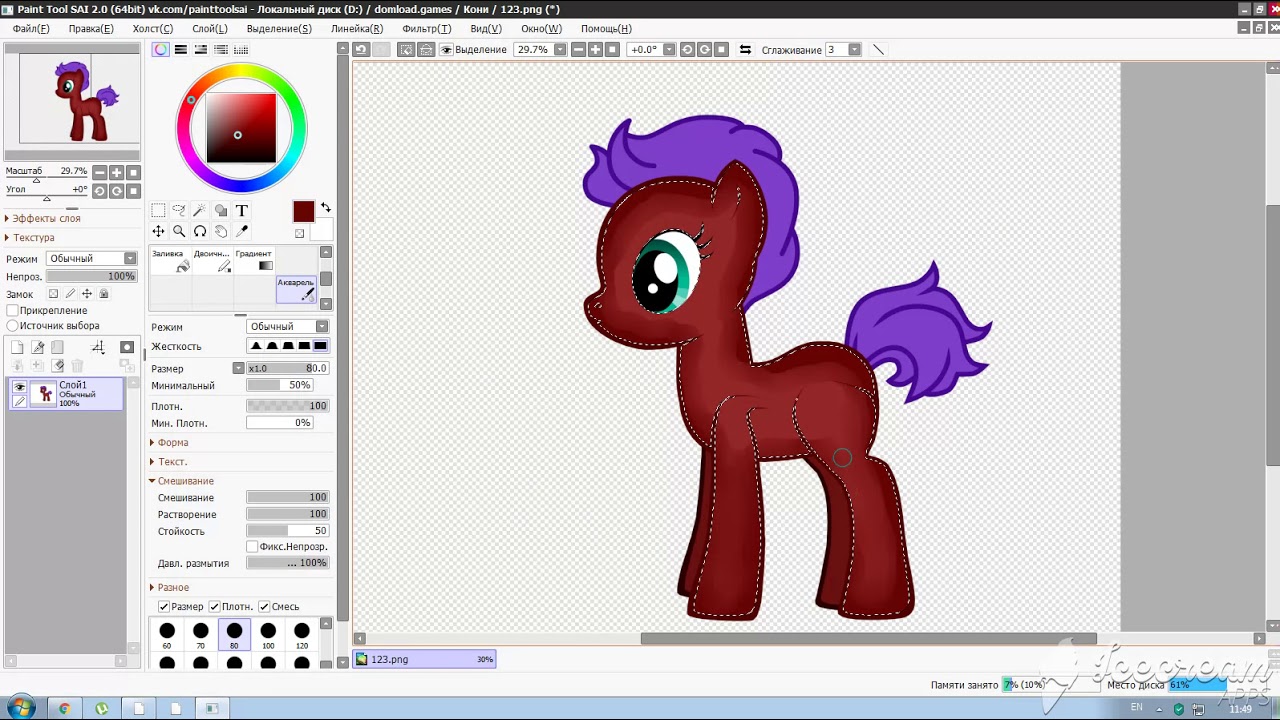Select the shape tool icon
Image resolution: width=1280 pixels, height=720 pixels.
pyautogui.click(x=221, y=210)
